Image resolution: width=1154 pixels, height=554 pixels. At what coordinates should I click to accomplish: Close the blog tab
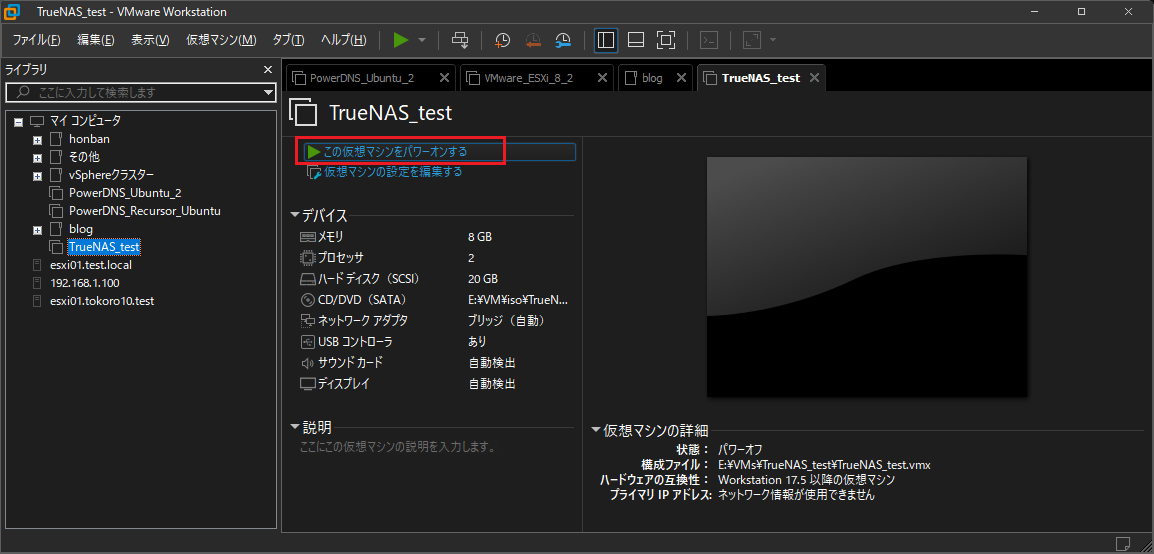pos(681,78)
